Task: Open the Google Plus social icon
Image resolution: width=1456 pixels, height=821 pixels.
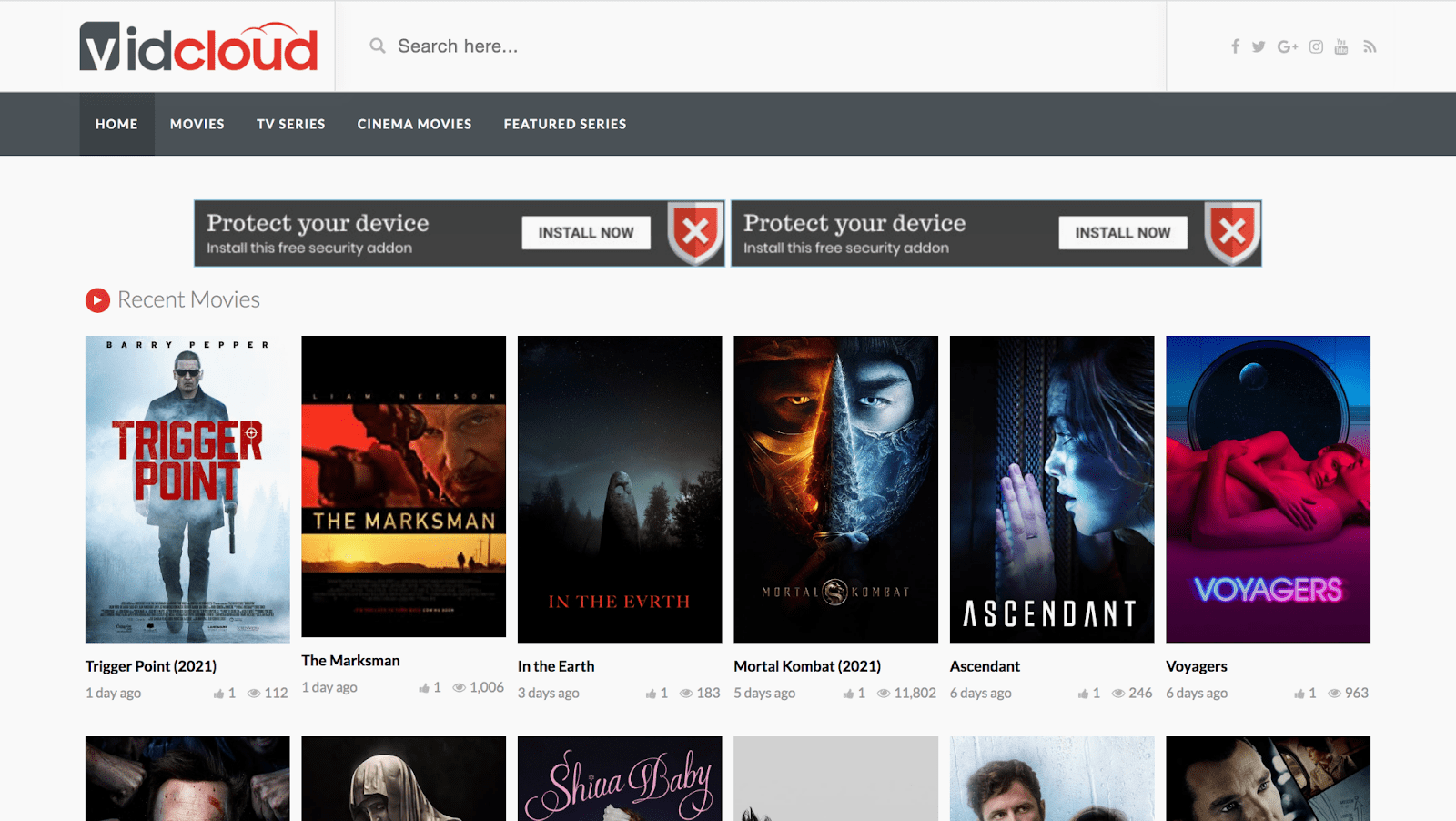Action: (1288, 46)
